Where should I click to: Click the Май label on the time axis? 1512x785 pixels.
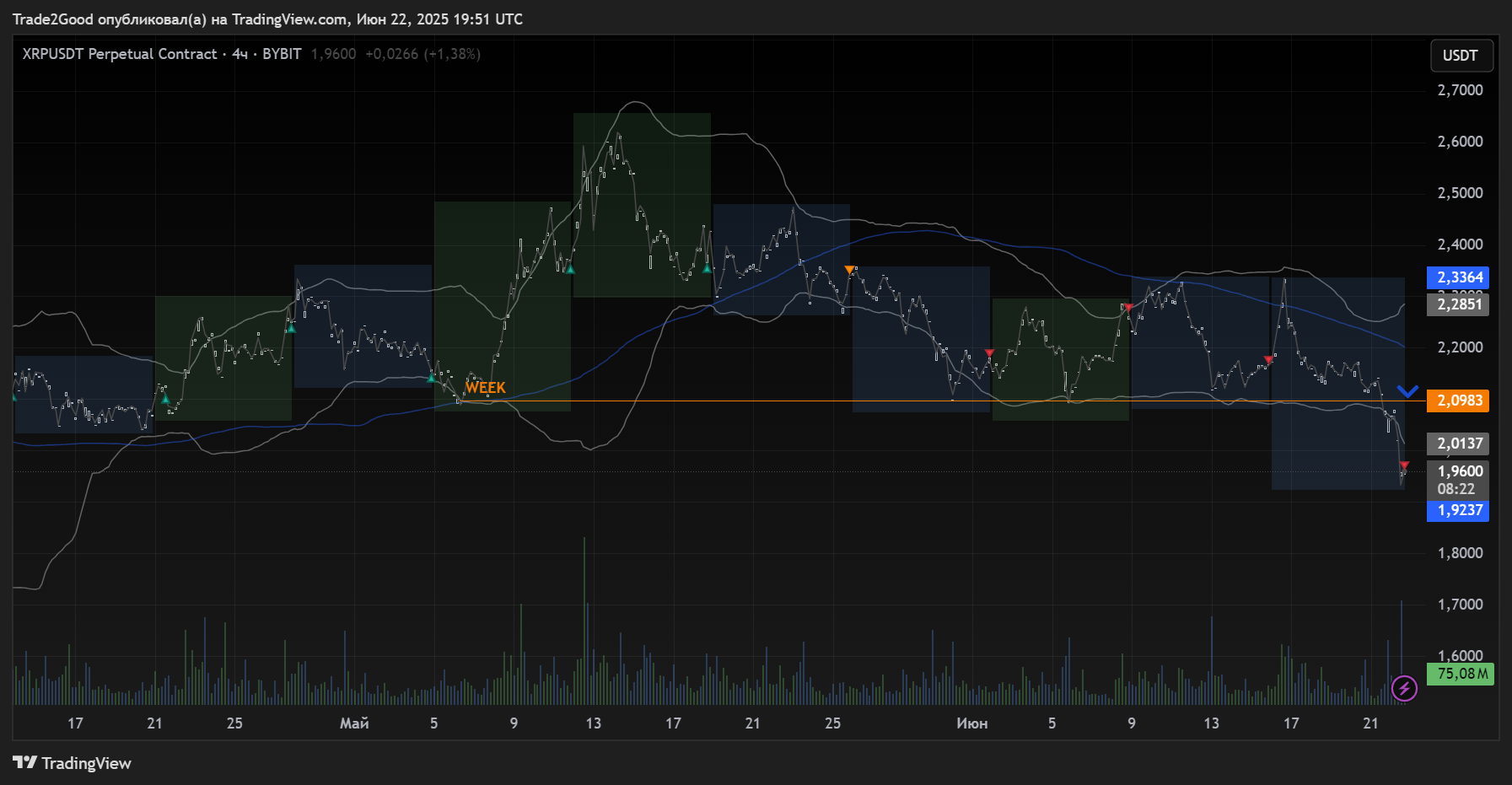(x=354, y=723)
